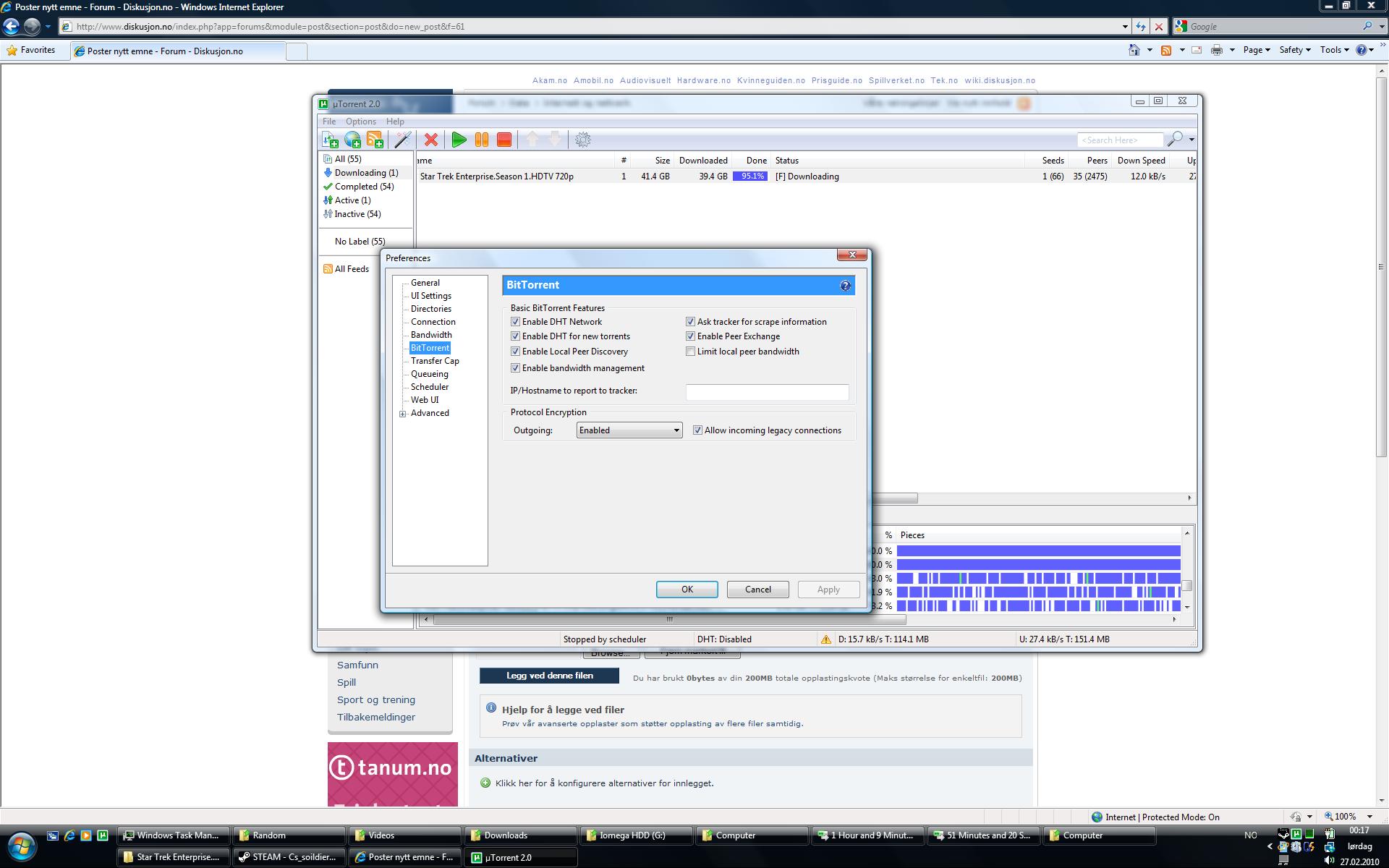This screenshot has width=1389, height=868.
Task: Open the IE Tools menu dropdown
Action: [1334, 50]
